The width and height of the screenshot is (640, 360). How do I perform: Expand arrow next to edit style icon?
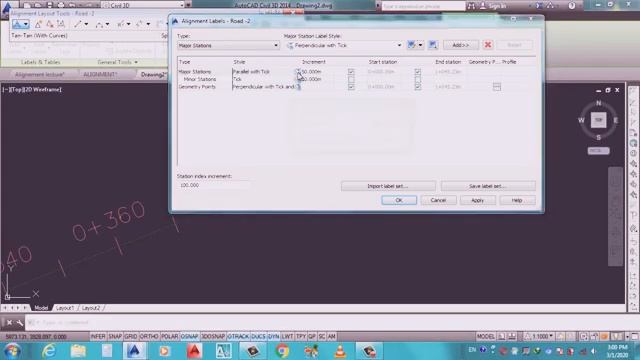tap(420, 45)
